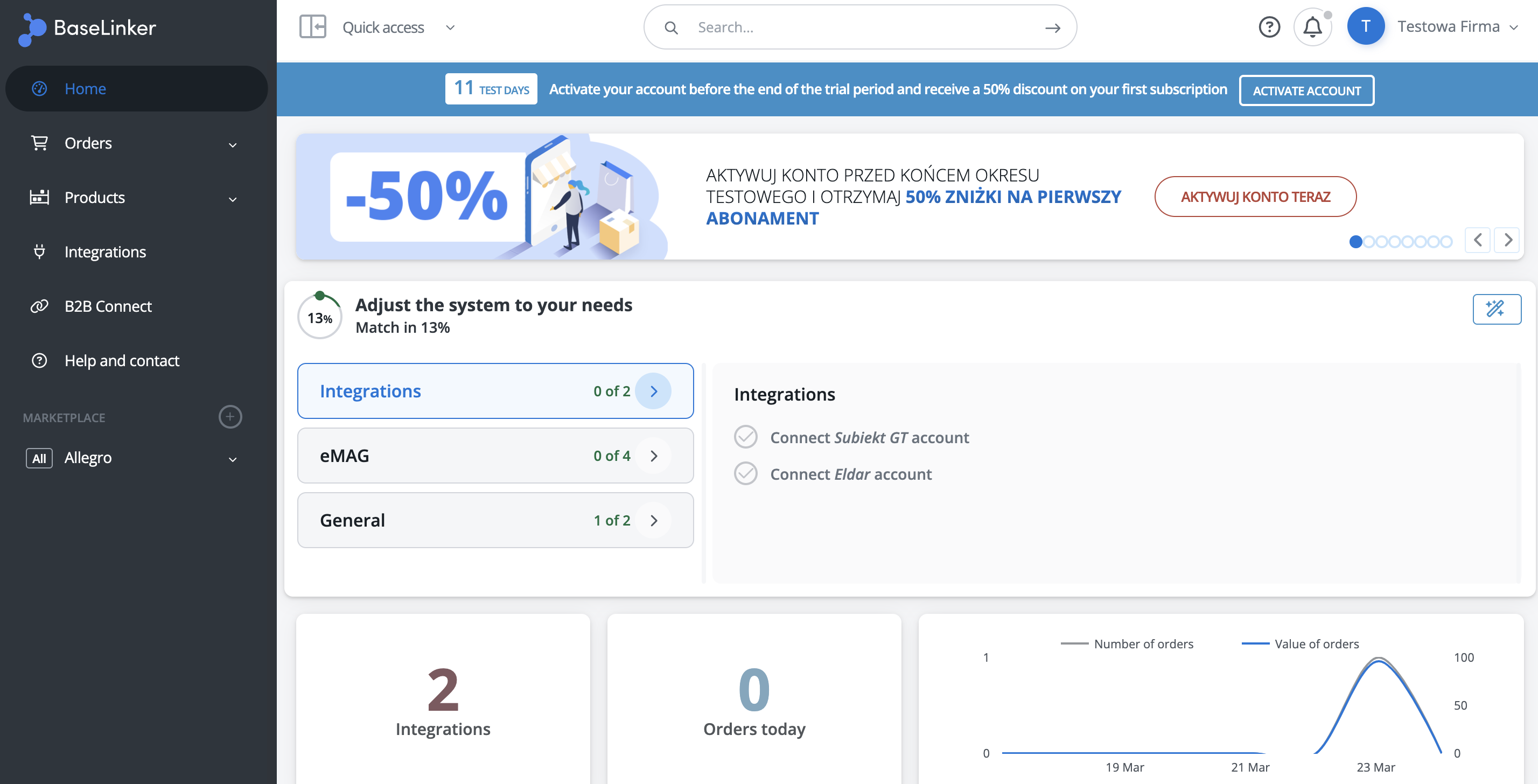Click the Testowa Firma avatar icon

click(x=1366, y=26)
